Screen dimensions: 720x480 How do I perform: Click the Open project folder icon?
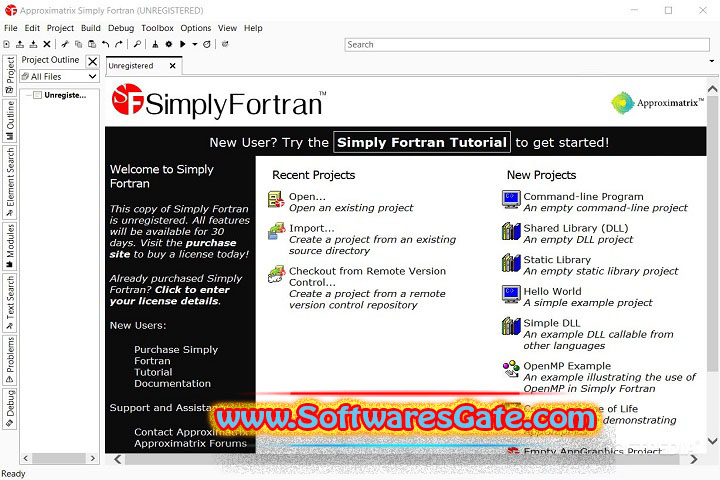pos(276,200)
